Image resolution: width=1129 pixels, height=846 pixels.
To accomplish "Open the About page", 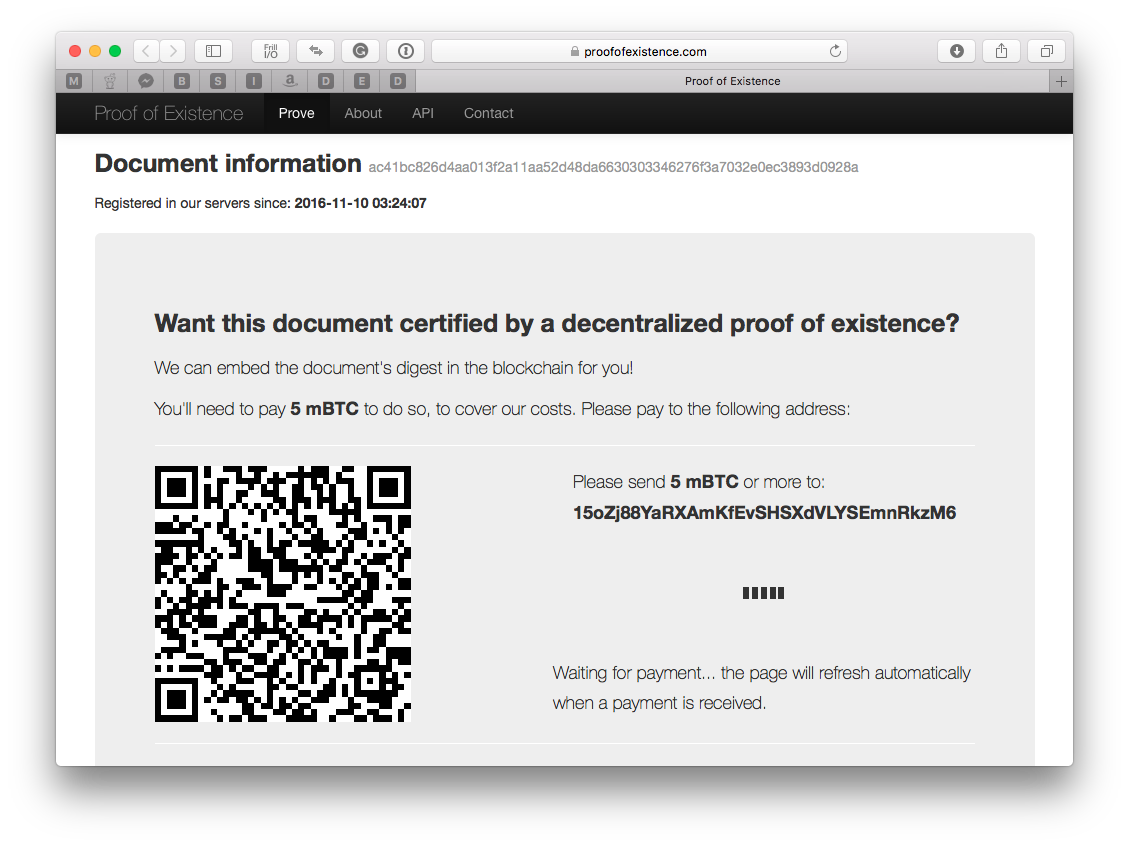I will [x=363, y=113].
